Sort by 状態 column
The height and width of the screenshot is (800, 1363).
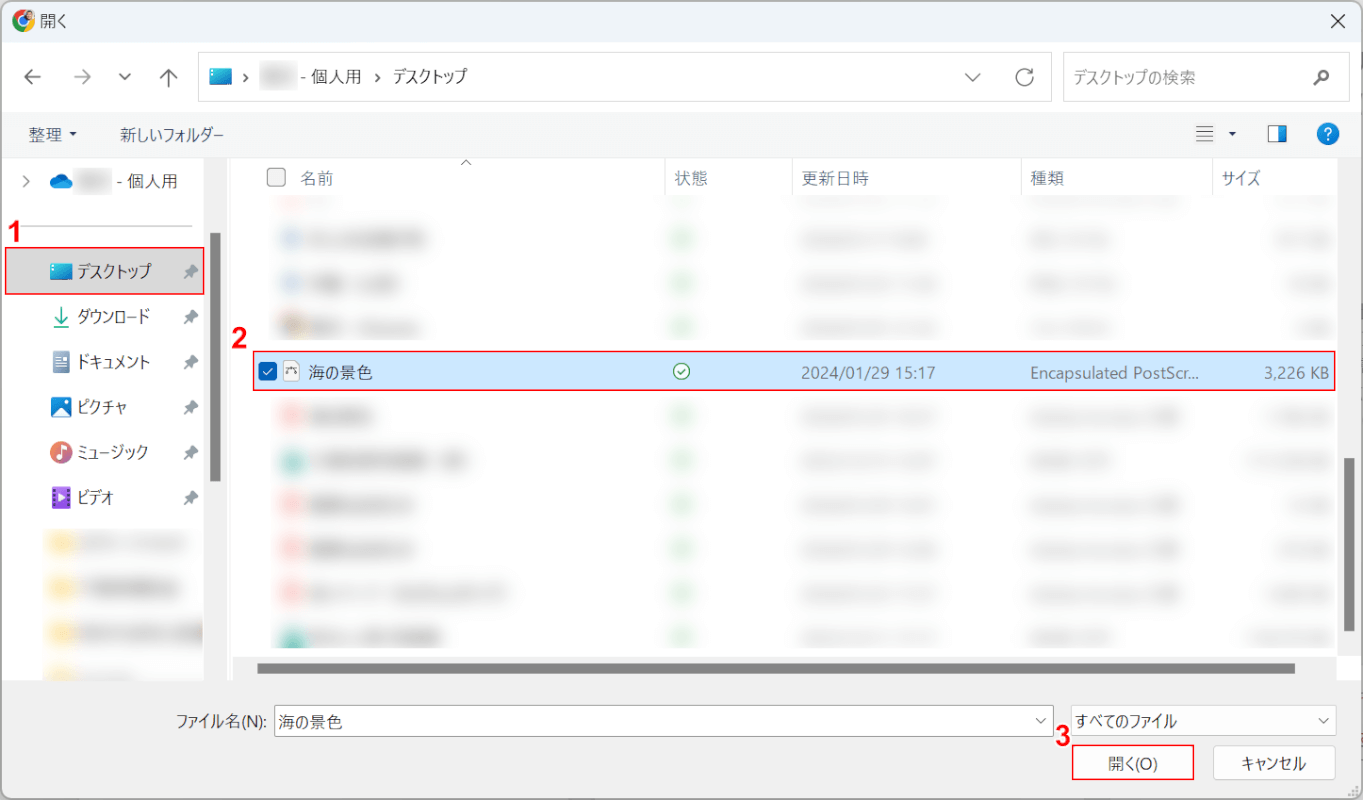coord(691,178)
